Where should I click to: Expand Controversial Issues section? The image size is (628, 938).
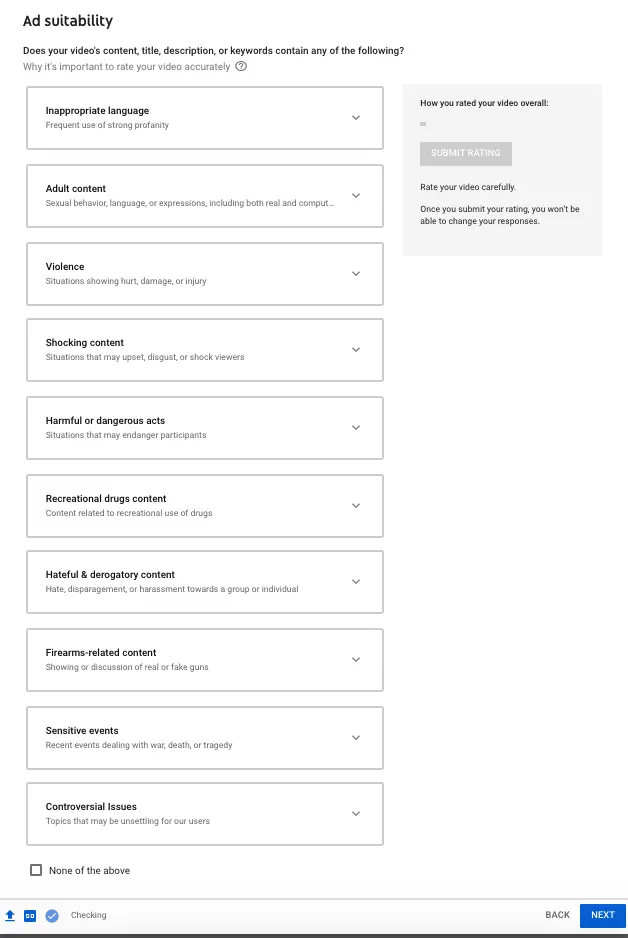[x=356, y=814]
